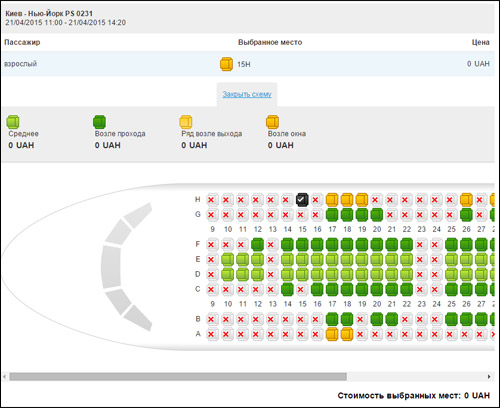The height and width of the screenshot is (408, 500).
Task: Pick middle seat 10E
Action: [227, 259]
